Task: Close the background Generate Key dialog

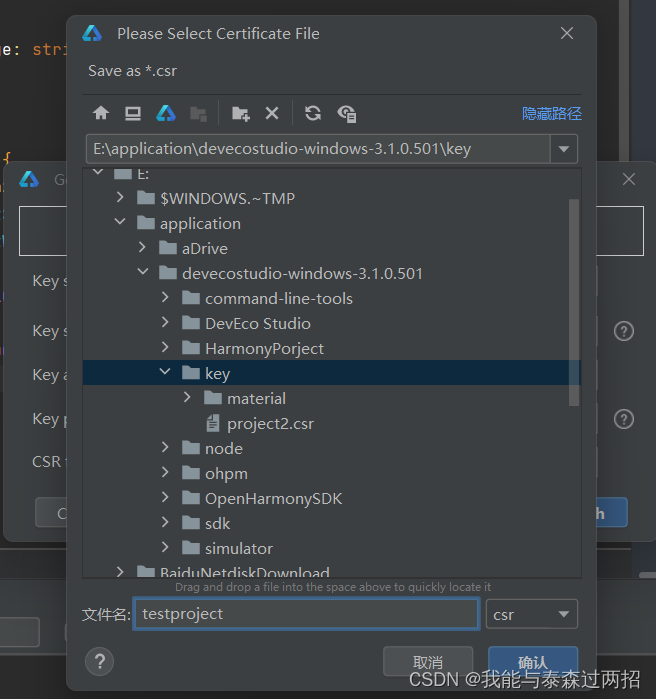Action: click(629, 179)
